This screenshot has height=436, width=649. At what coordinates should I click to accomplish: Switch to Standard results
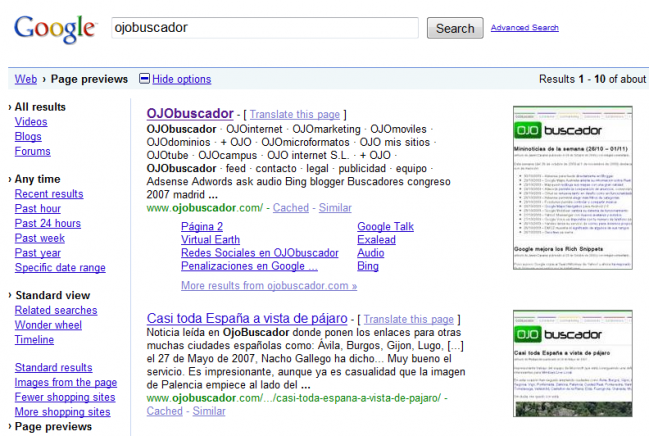coord(53,367)
